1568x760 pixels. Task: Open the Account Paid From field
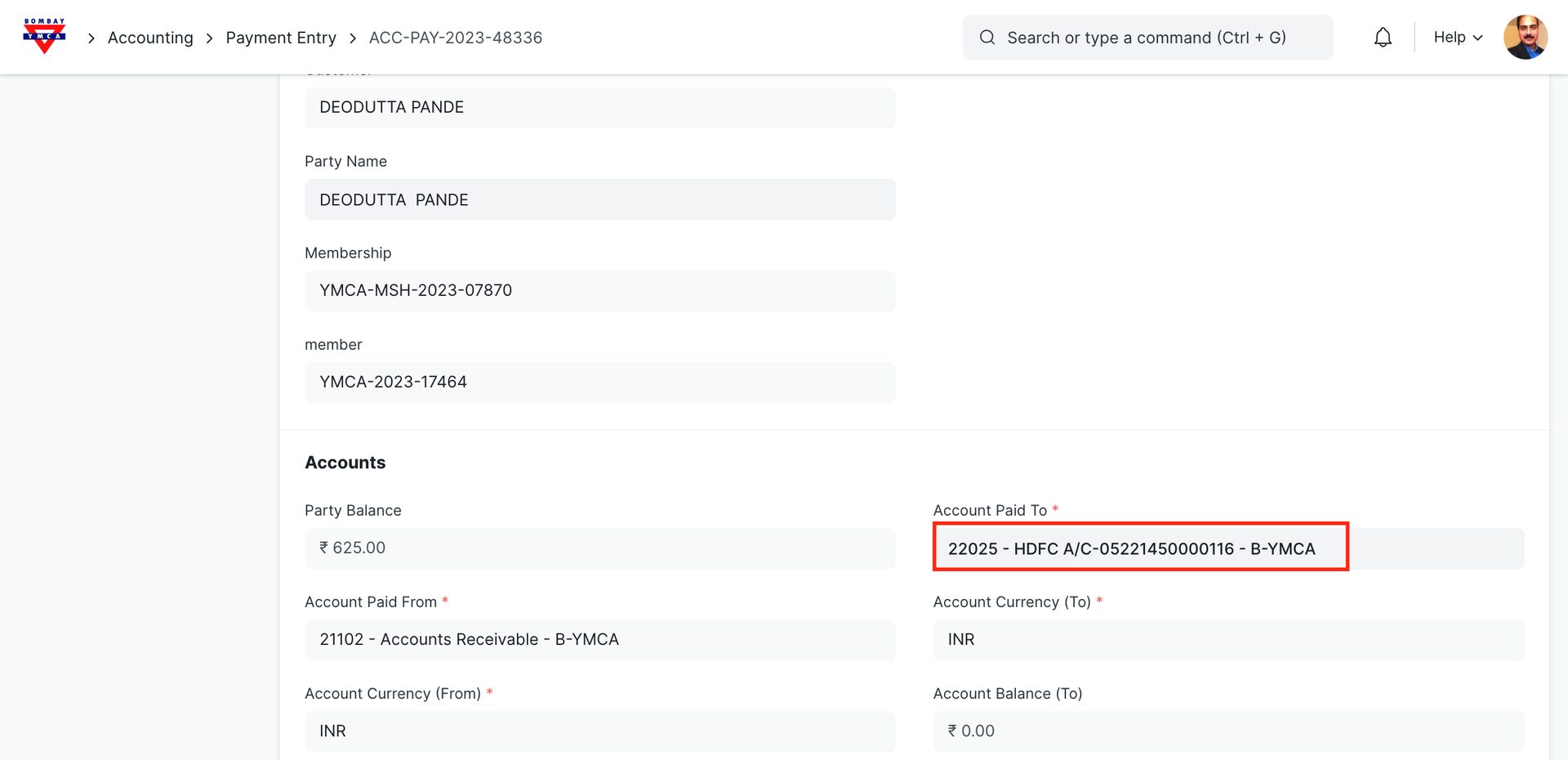coord(599,640)
